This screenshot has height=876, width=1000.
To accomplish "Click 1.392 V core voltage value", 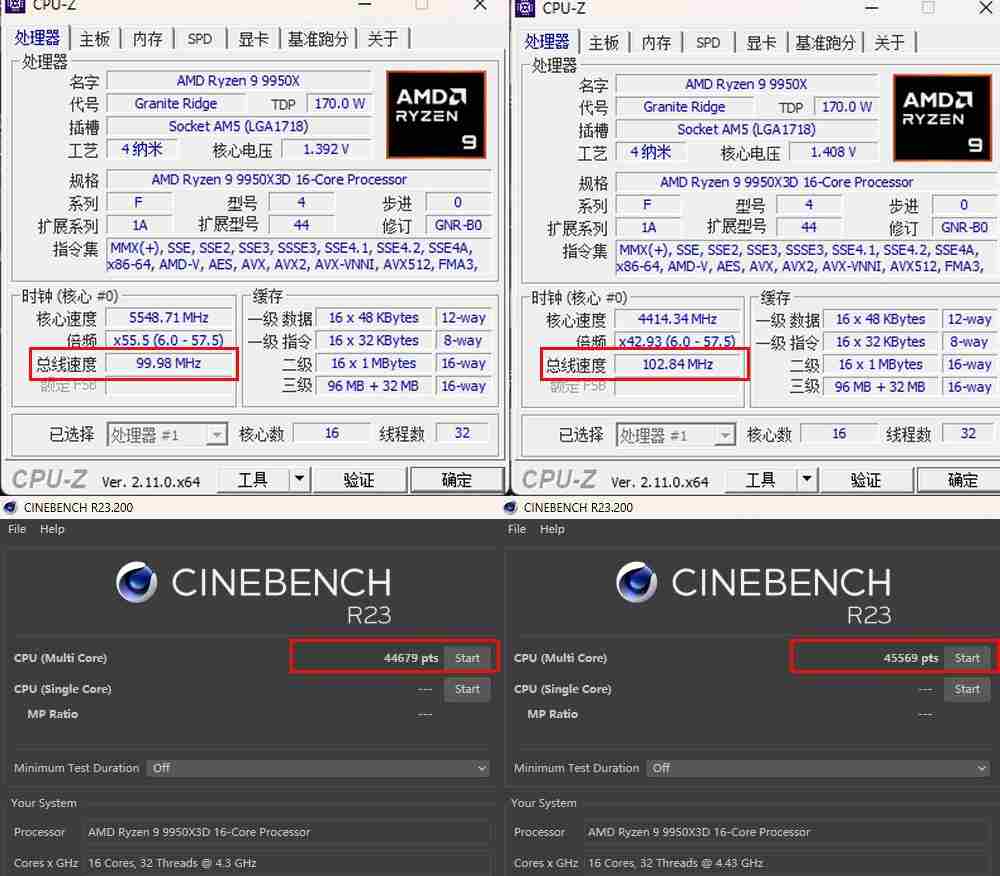I will pos(326,149).
